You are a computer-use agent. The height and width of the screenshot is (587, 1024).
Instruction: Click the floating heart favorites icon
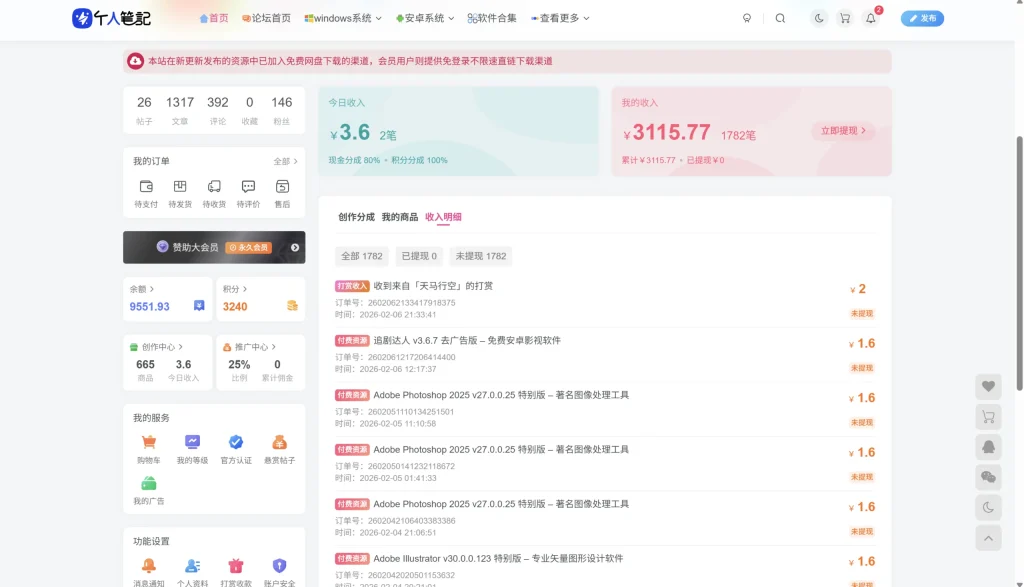click(988, 386)
